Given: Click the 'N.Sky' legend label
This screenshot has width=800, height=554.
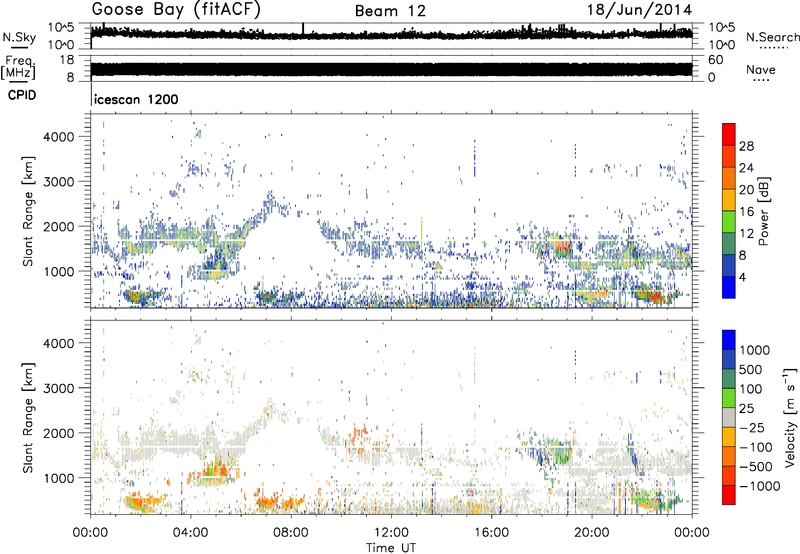Looking at the screenshot, I should click(x=19, y=37).
